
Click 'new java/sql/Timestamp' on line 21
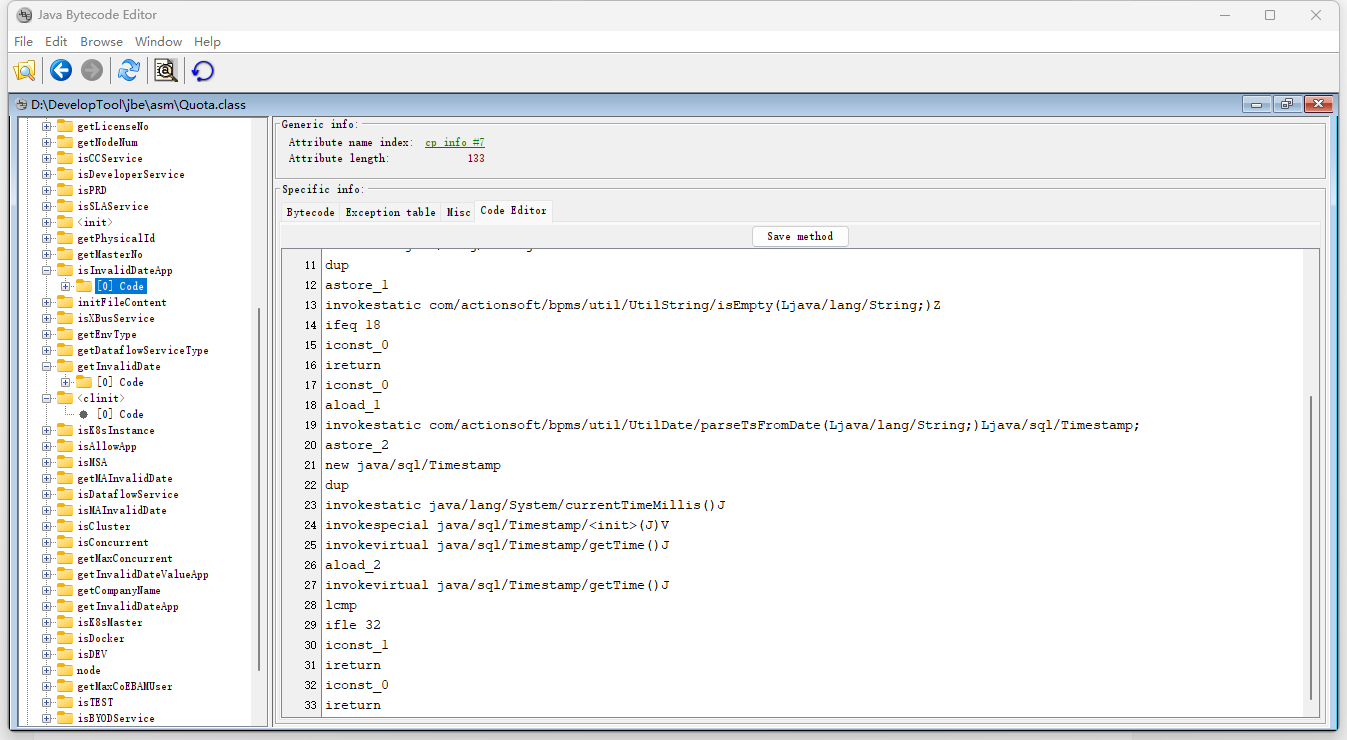[413, 465]
